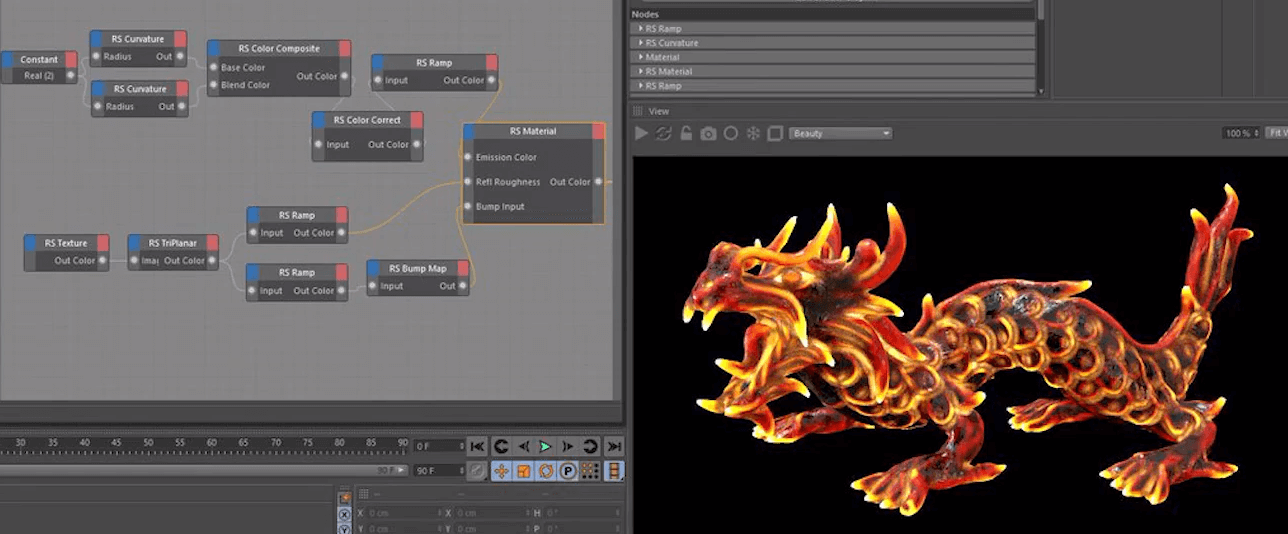Screen dimensions: 1288x534
Task: Click the snowflake freeze icon
Action: tap(753, 133)
